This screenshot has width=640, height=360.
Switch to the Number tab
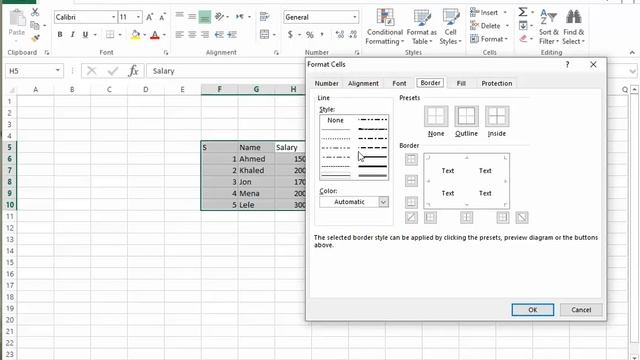[326, 83]
